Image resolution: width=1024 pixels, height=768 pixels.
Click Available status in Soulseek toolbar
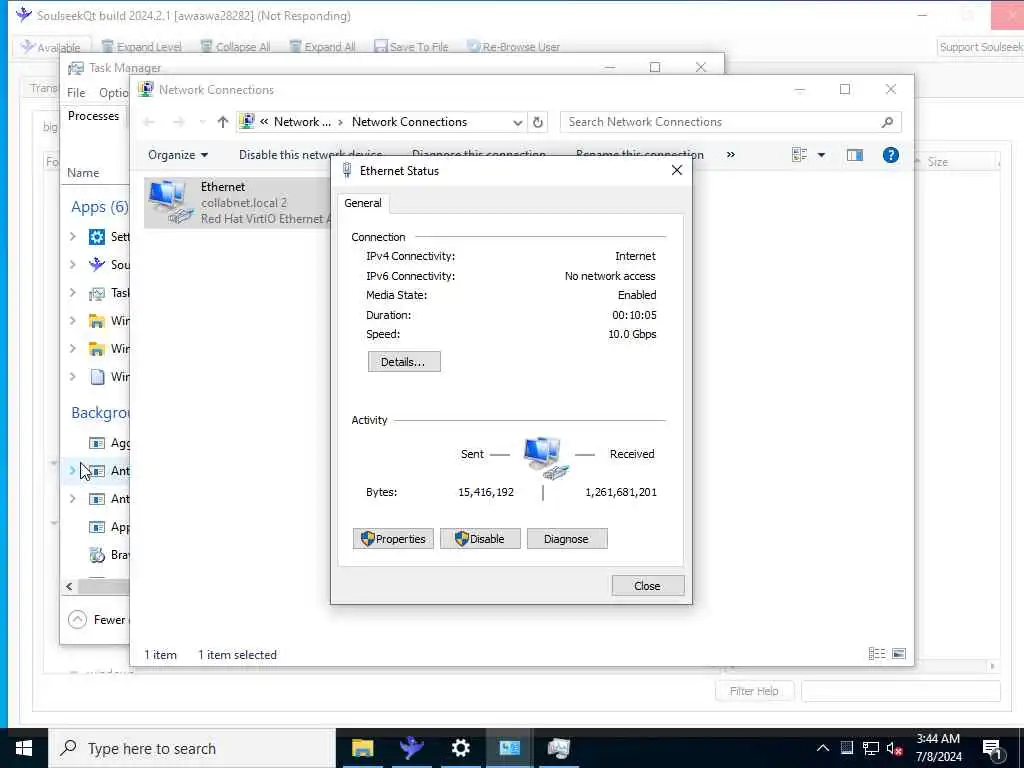tap(51, 46)
